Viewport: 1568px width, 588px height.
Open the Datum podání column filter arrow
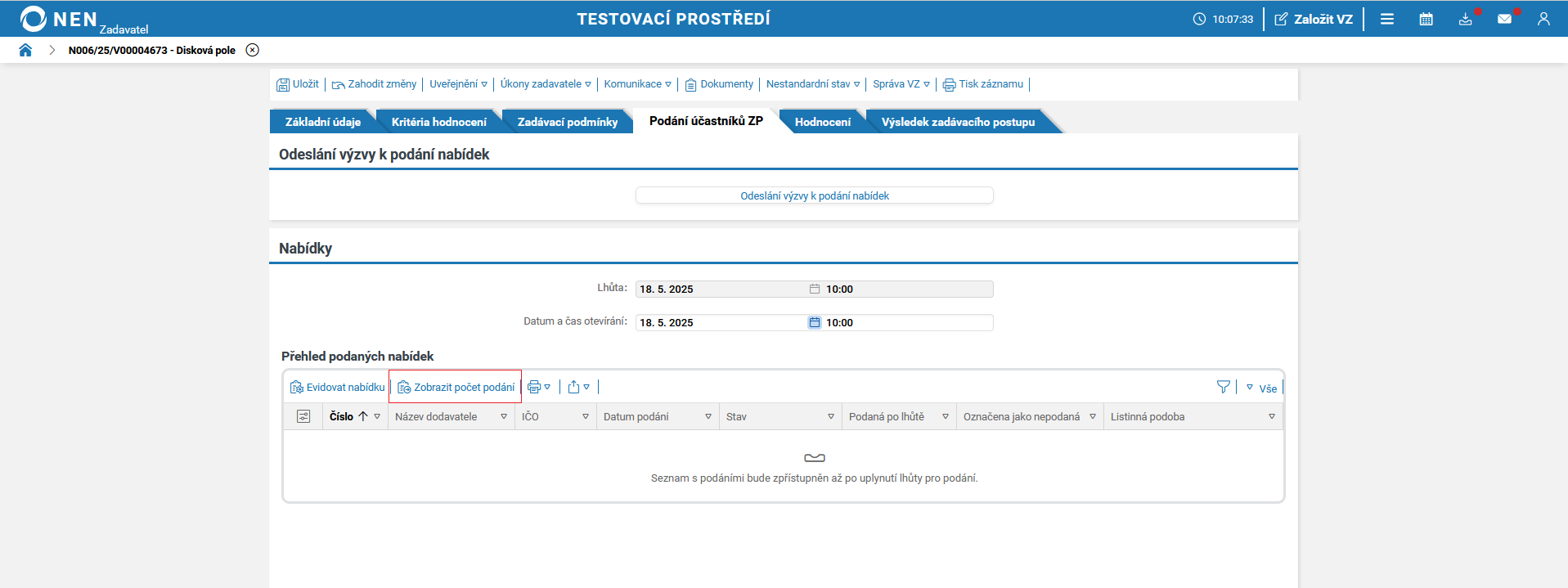[x=708, y=417]
